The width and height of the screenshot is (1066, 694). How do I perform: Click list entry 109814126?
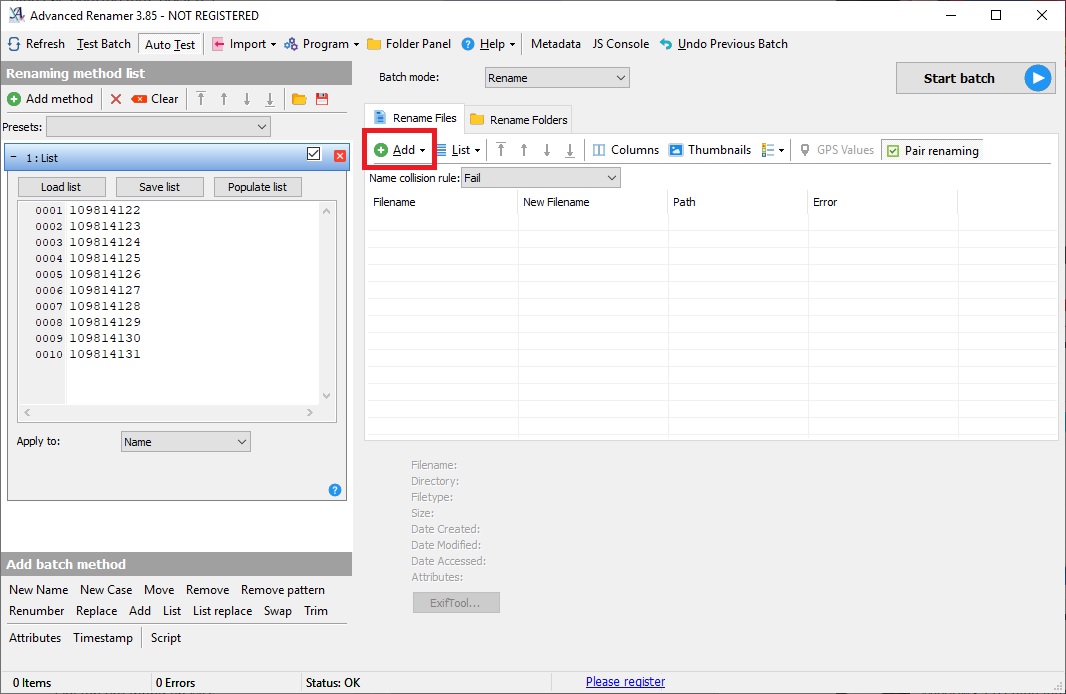tap(105, 274)
